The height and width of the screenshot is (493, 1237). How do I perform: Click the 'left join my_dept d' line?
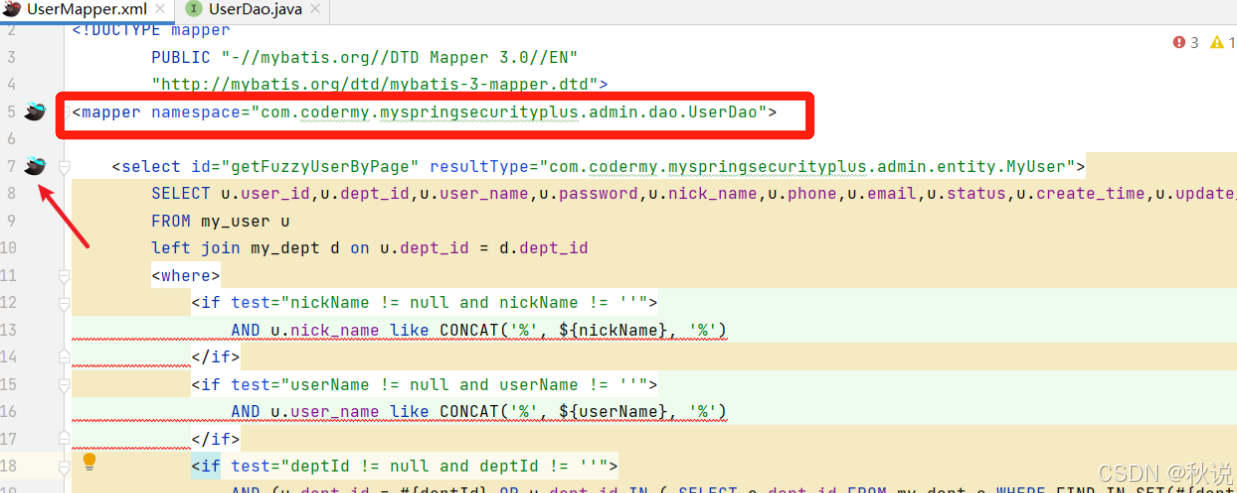[x=369, y=248]
